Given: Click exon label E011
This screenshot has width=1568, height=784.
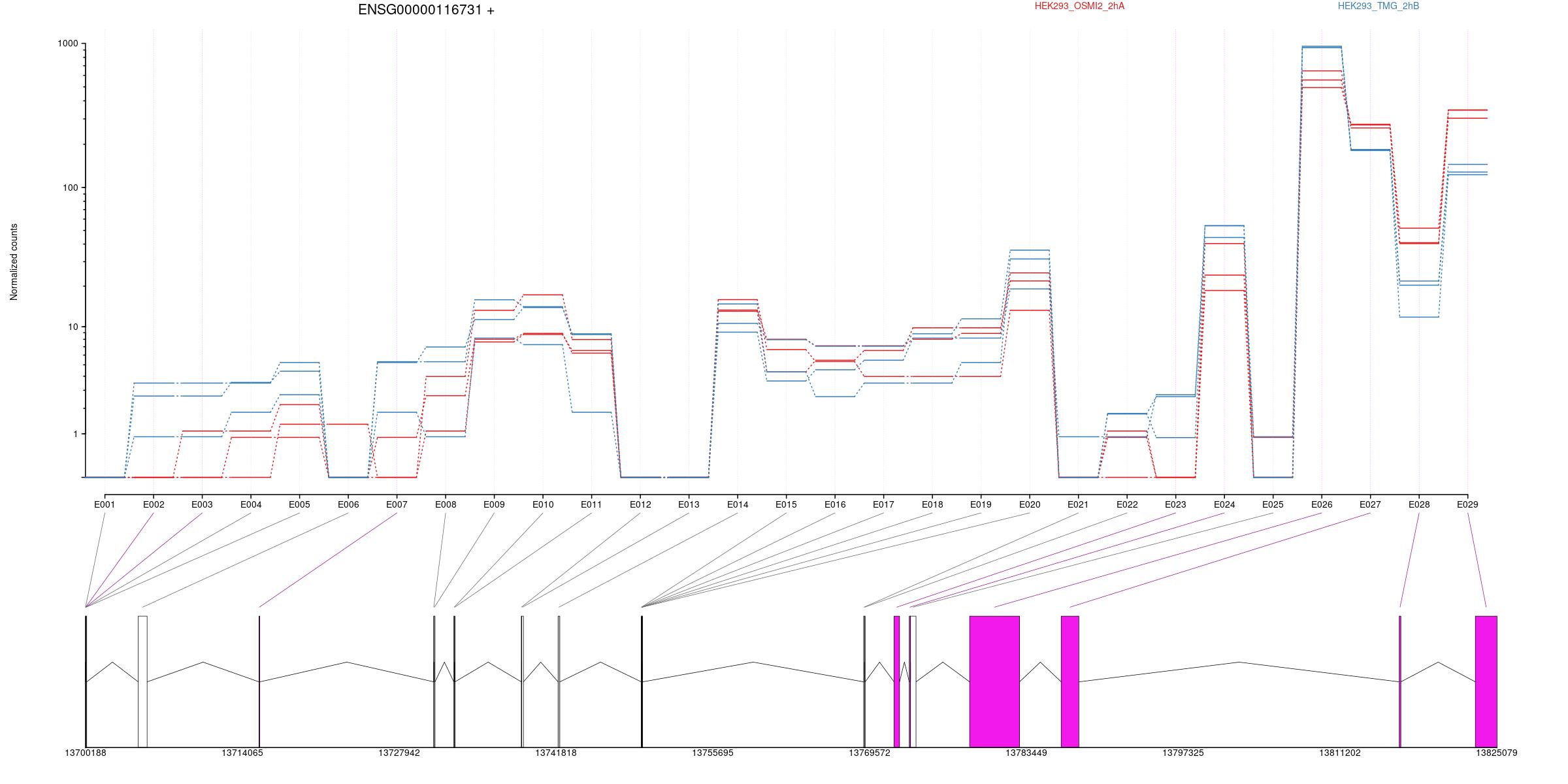Looking at the screenshot, I should point(591,504).
